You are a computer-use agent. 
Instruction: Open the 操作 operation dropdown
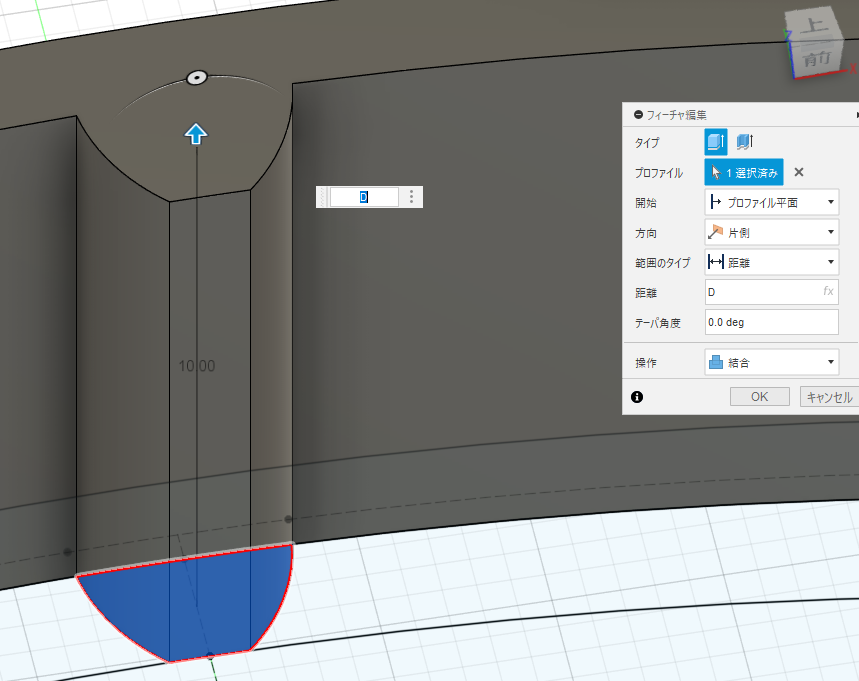[x=771, y=362]
